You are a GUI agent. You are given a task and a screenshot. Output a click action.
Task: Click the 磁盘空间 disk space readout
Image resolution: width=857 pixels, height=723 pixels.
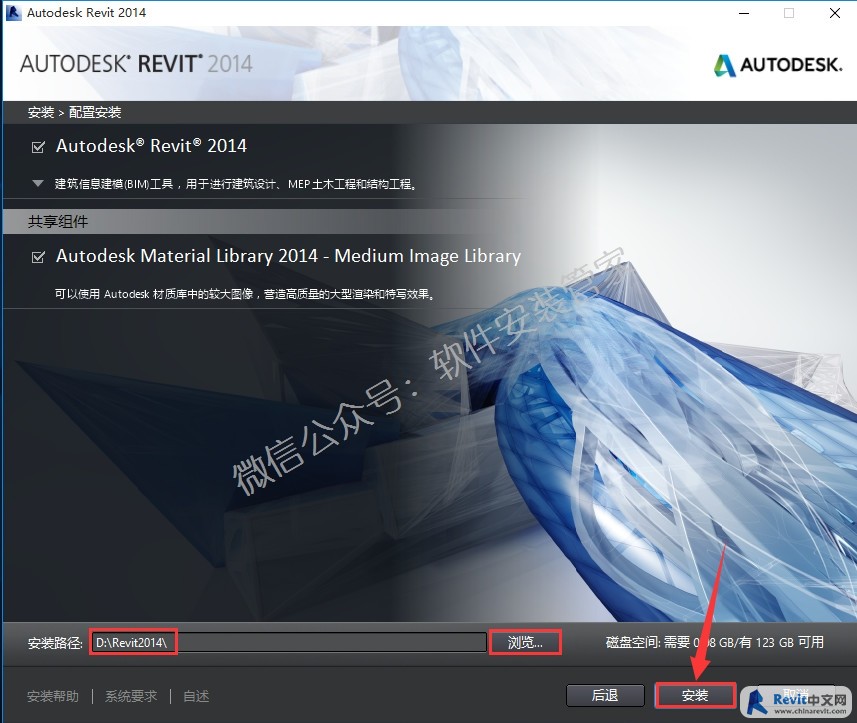pyautogui.click(x=714, y=642)
